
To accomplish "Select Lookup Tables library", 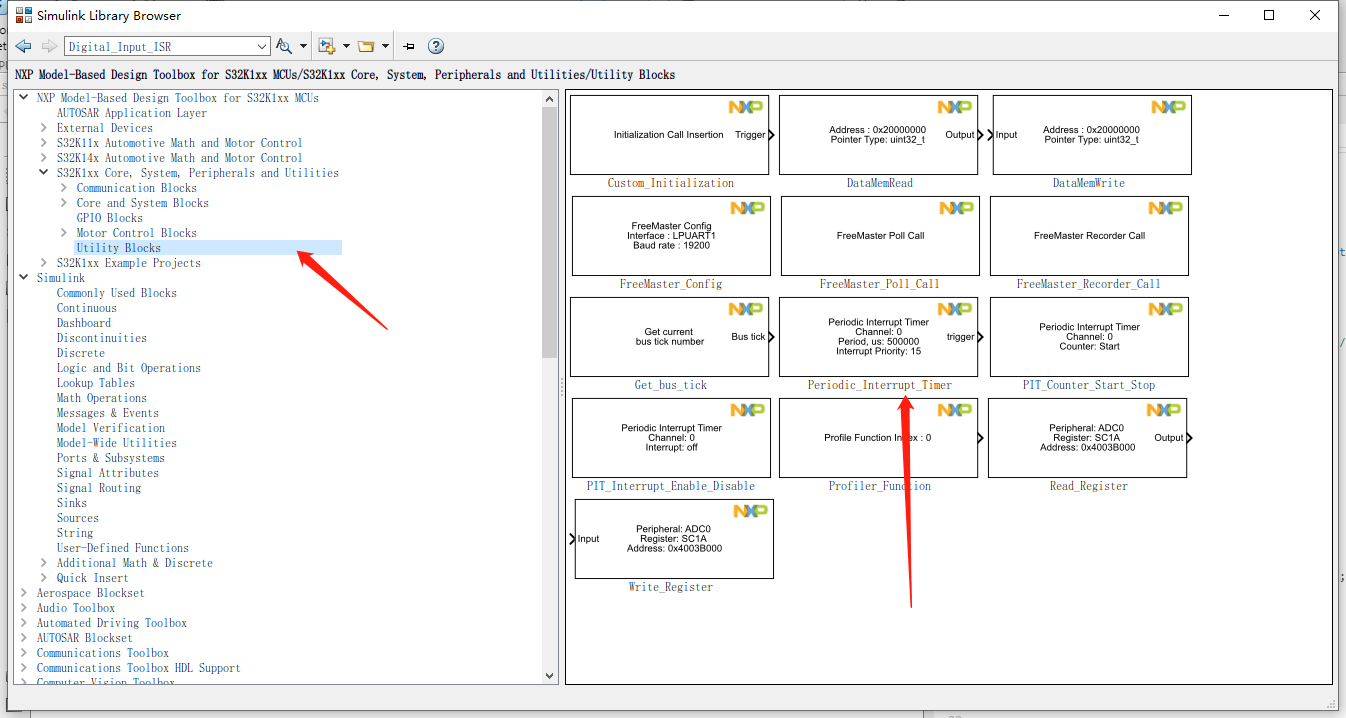I will tap(96, 383).
